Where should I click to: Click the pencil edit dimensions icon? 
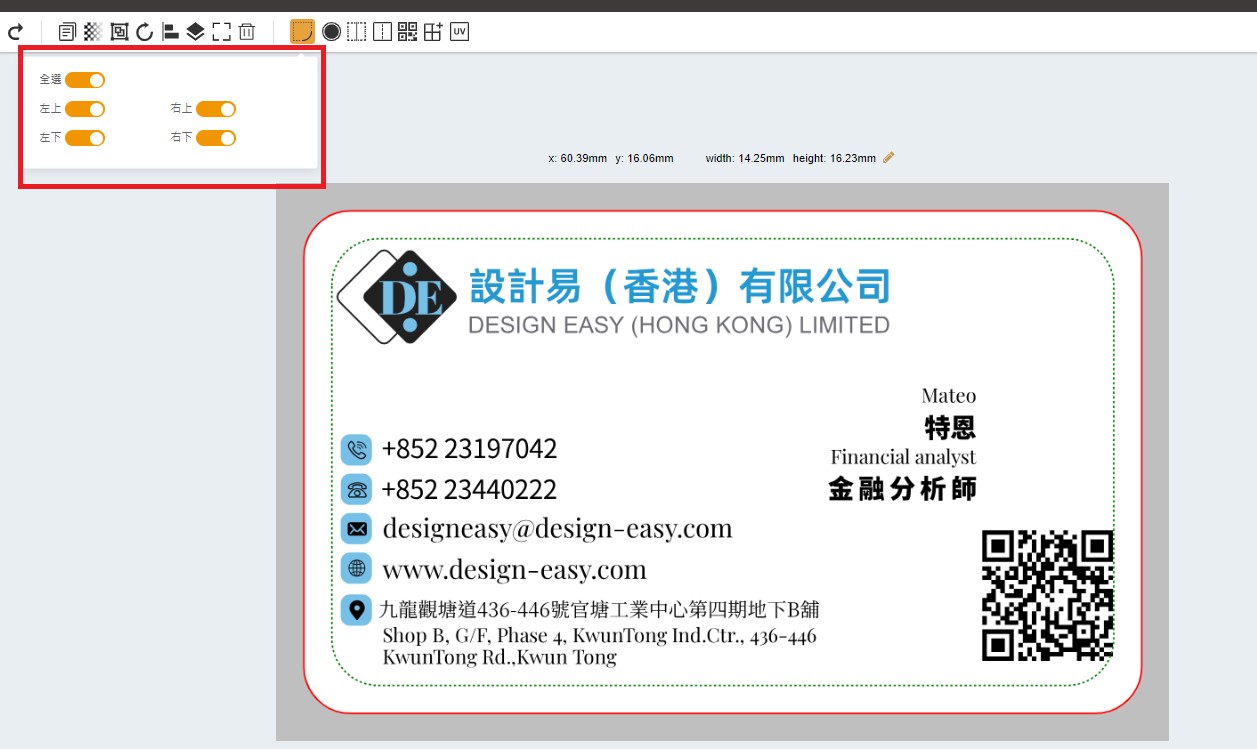889,157
